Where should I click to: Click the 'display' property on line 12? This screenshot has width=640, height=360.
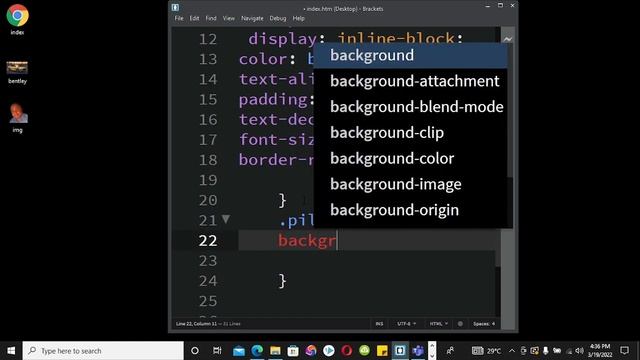(x=282, y=39)
